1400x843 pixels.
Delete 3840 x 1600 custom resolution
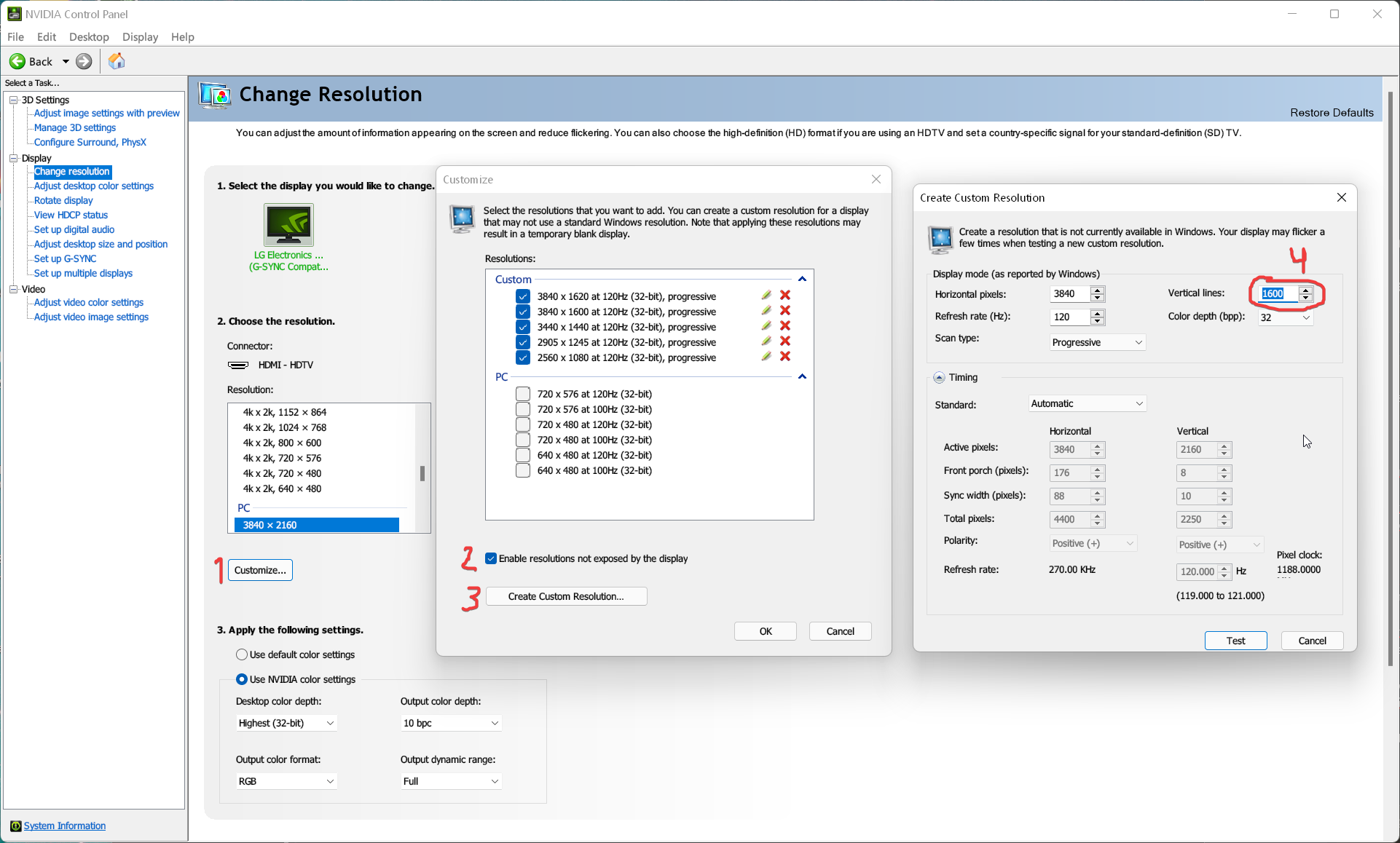pos(785,310)
